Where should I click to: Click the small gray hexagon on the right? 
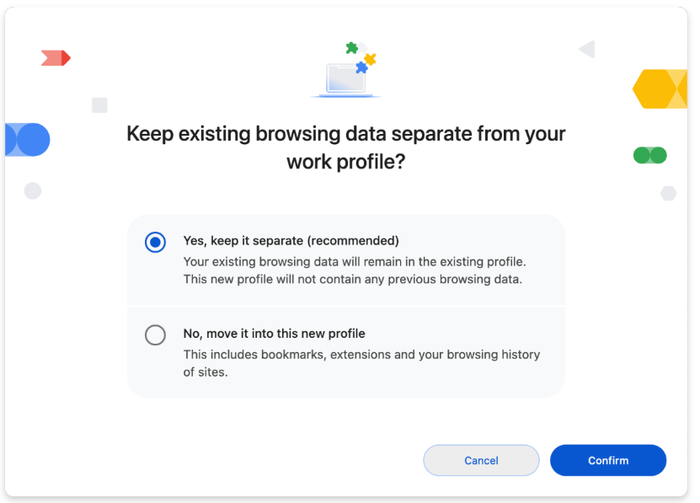click(x=668, y=193)
